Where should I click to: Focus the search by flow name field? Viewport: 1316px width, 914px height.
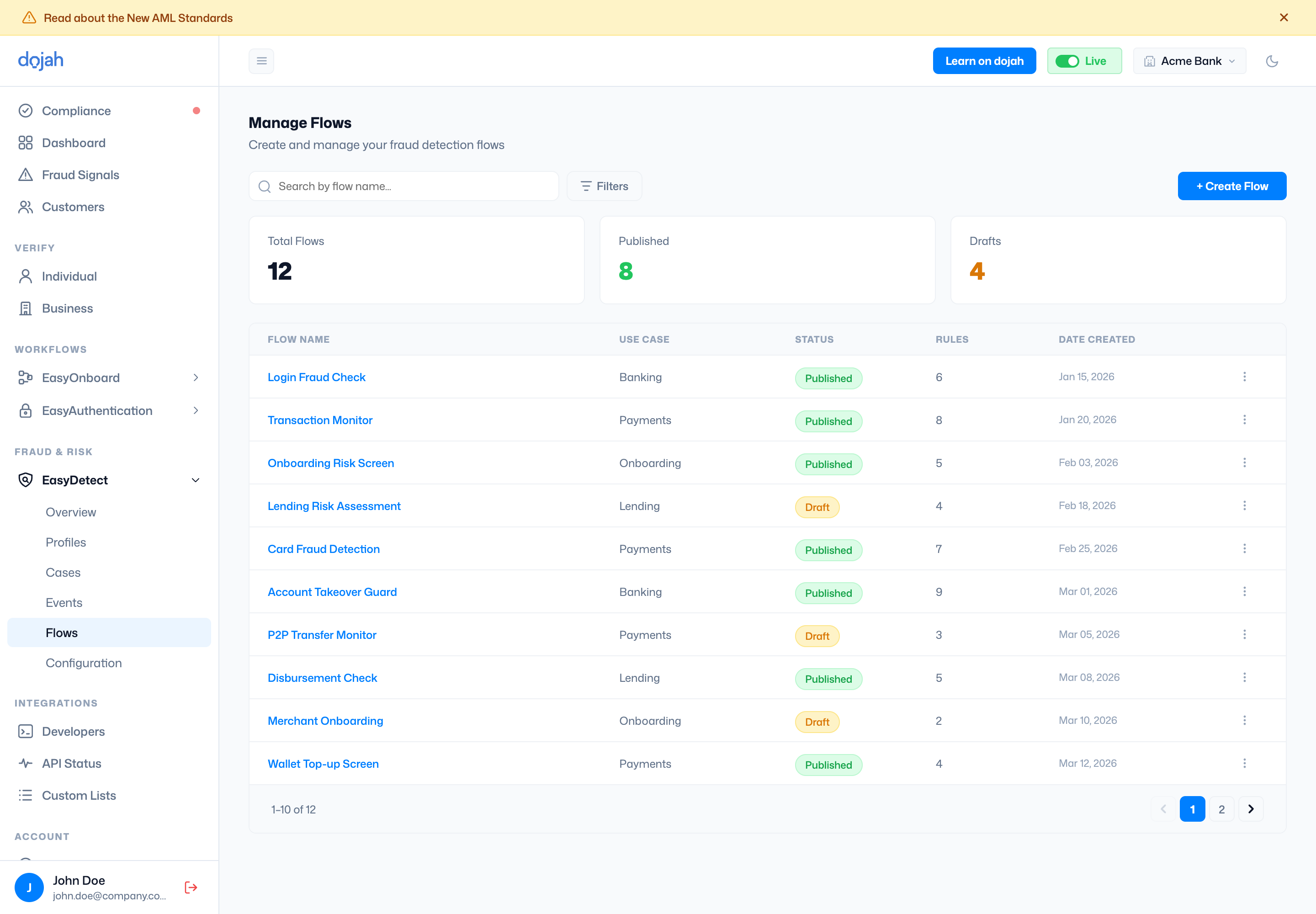point(404,186)
